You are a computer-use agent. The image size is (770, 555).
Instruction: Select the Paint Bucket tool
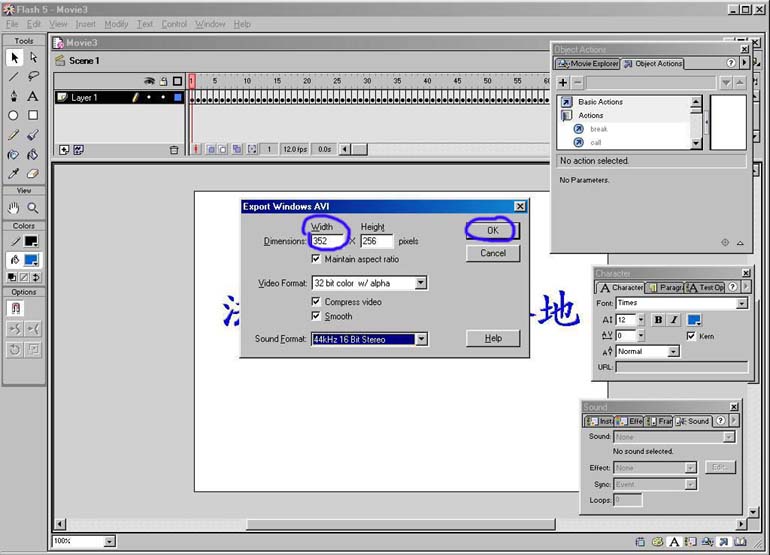pos(33,154)
